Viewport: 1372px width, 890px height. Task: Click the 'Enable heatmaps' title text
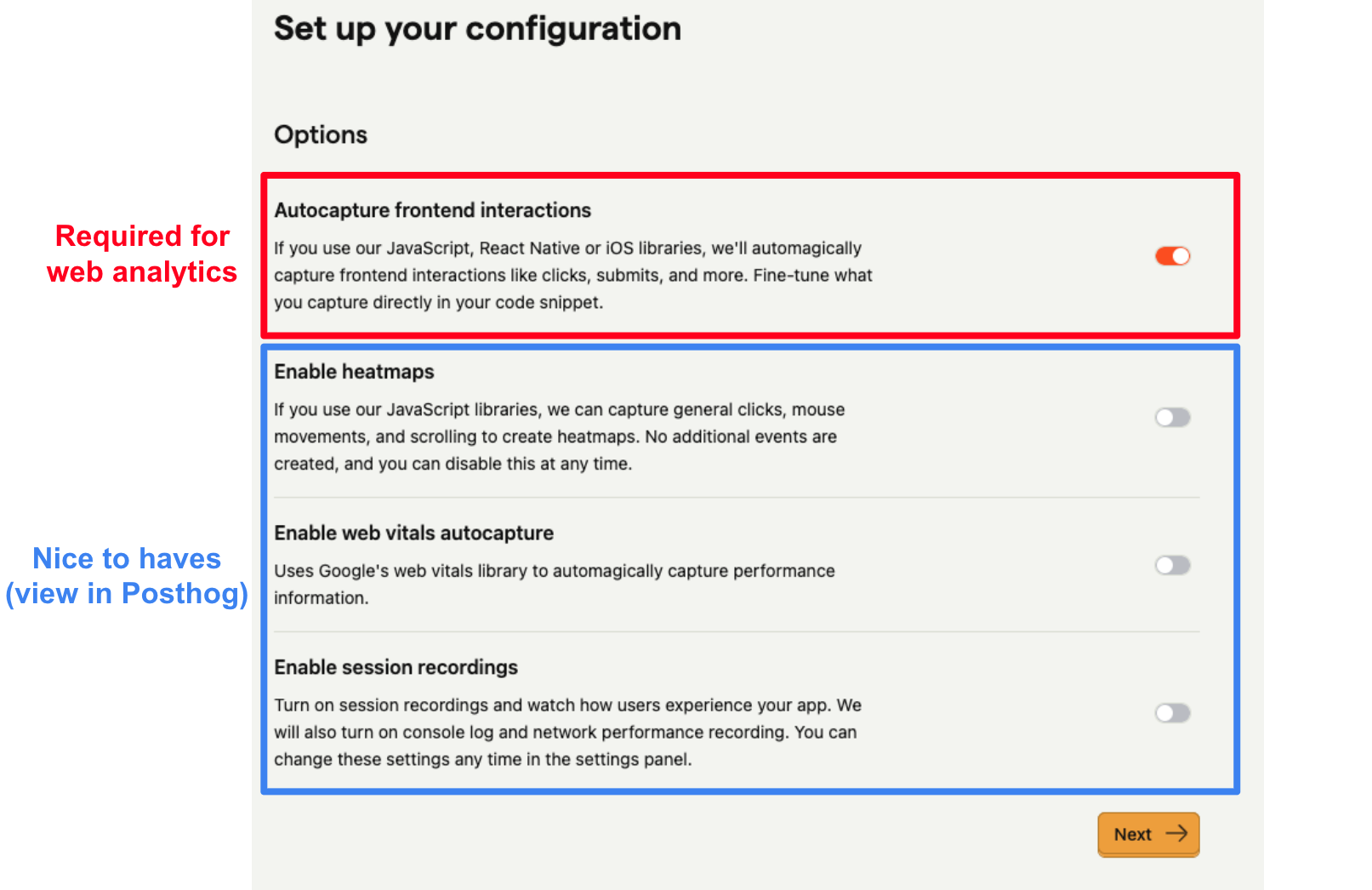[354, 371]
